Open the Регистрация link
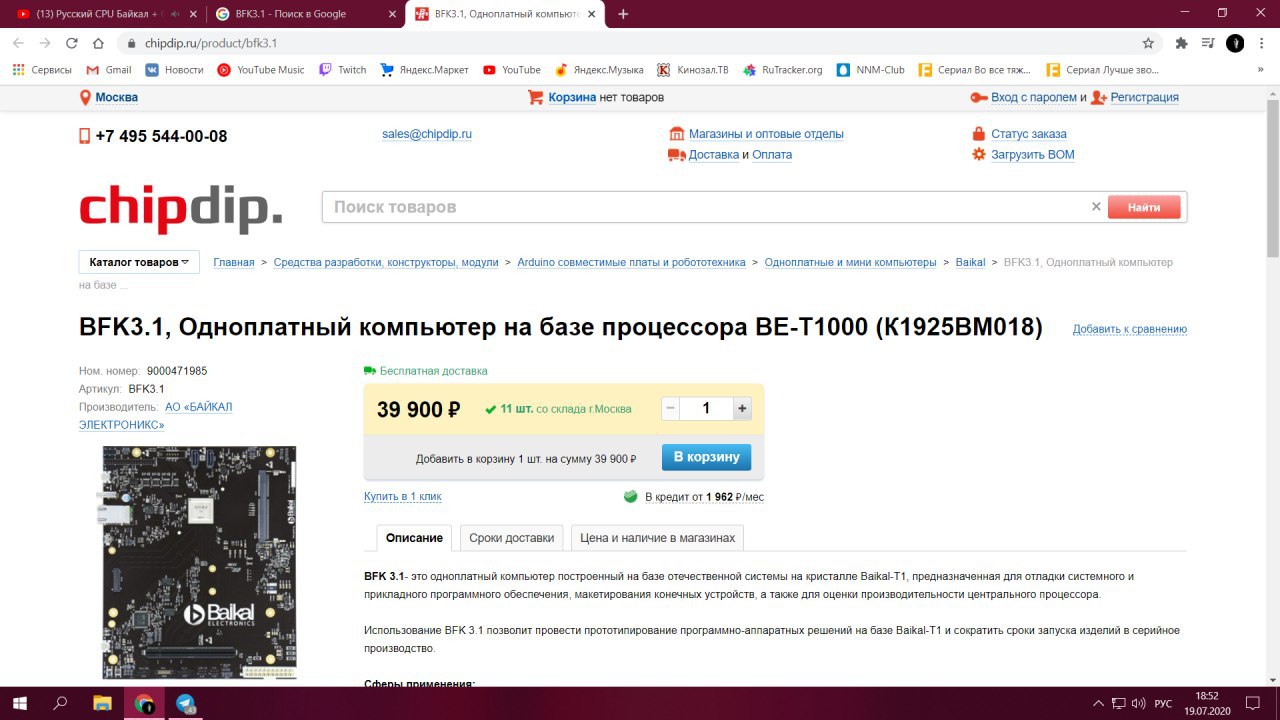1280x720 pixels. coord(1144,97)
